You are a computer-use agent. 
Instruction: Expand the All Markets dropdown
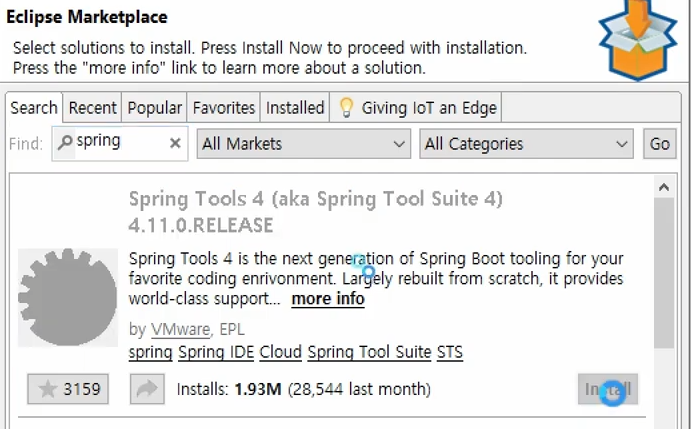pyautogui.click(x=304, y=144)
